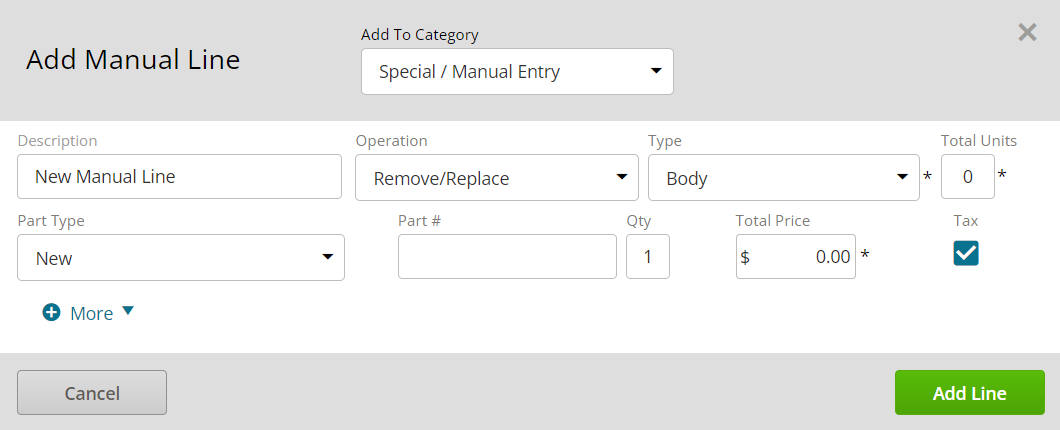Click the Total Units input box
Viewport: 1060px width, 430px height.
pos(967,176)
